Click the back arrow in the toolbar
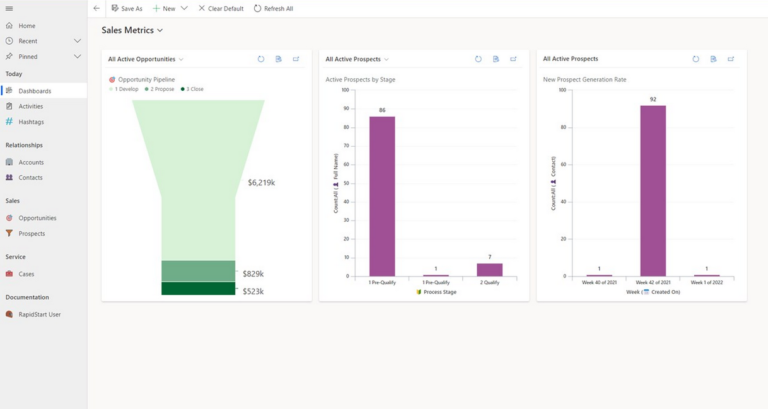The width and height of the screenshot is (768, 409). [x=96, y=8]
